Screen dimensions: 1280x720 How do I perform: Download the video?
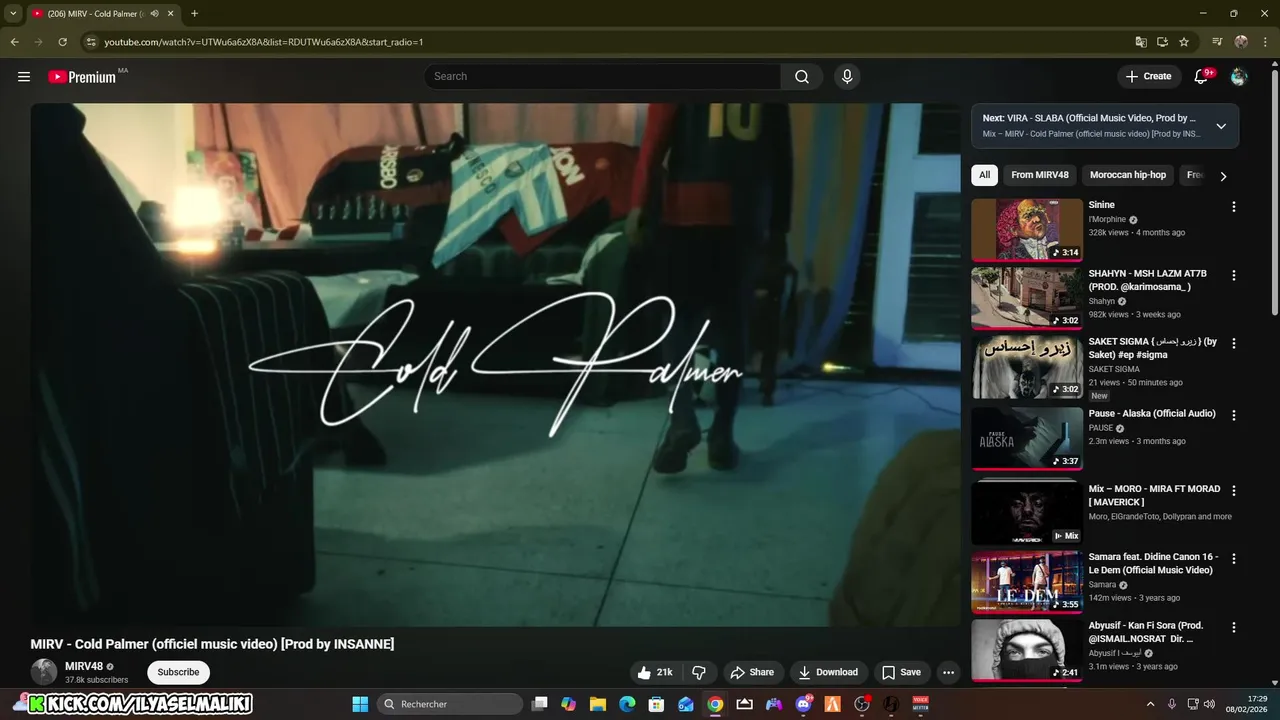pos(828,672)
